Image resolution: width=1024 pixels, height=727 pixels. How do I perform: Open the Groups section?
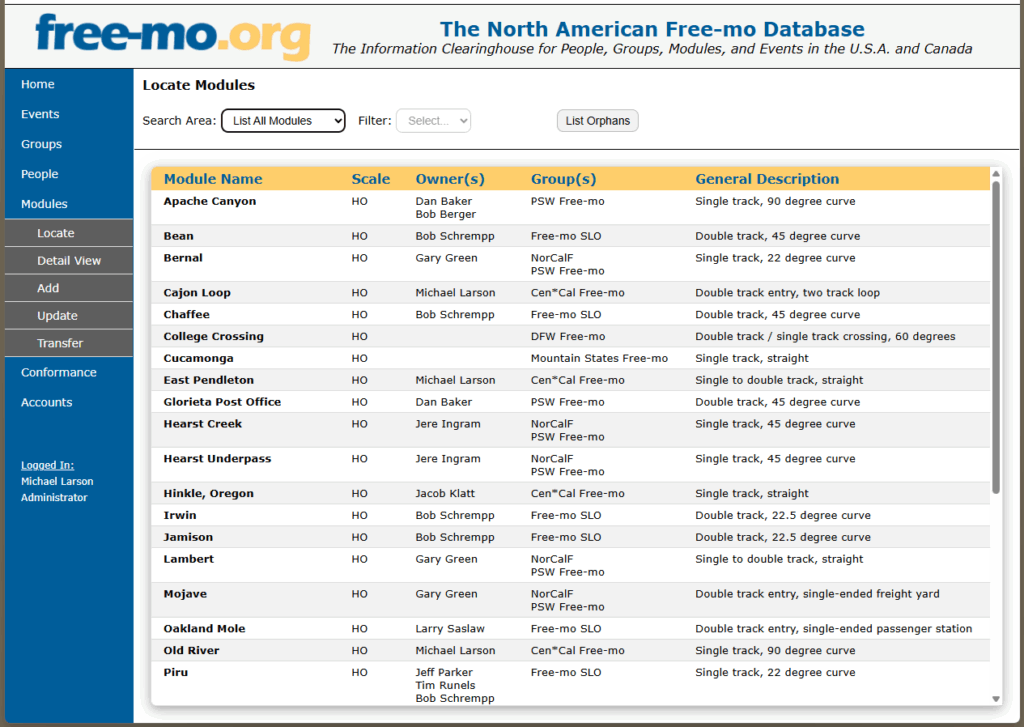coord(41,144)
